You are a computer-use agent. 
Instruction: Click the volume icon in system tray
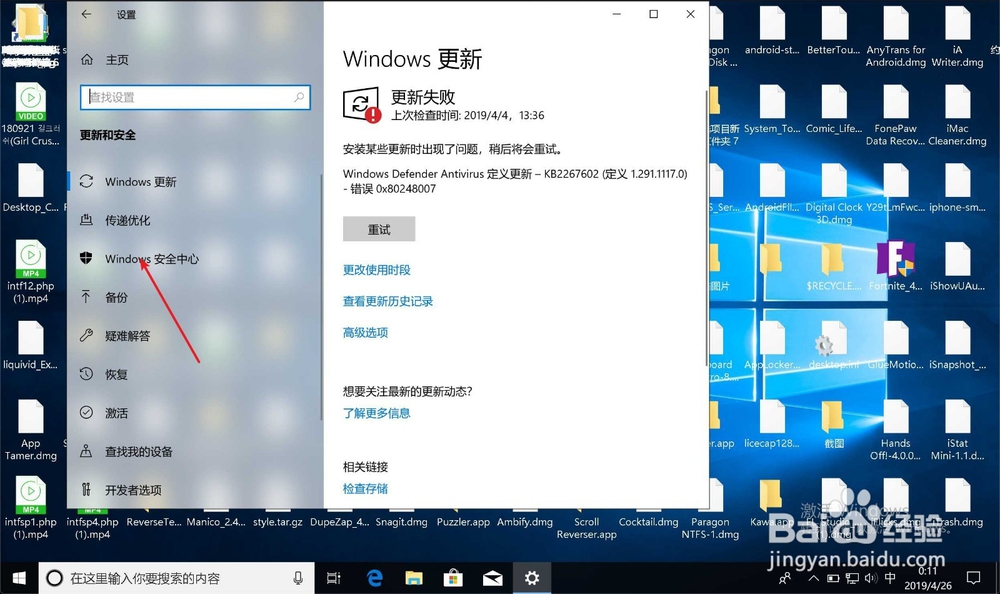pyautogui.click(x=871, y=579)
